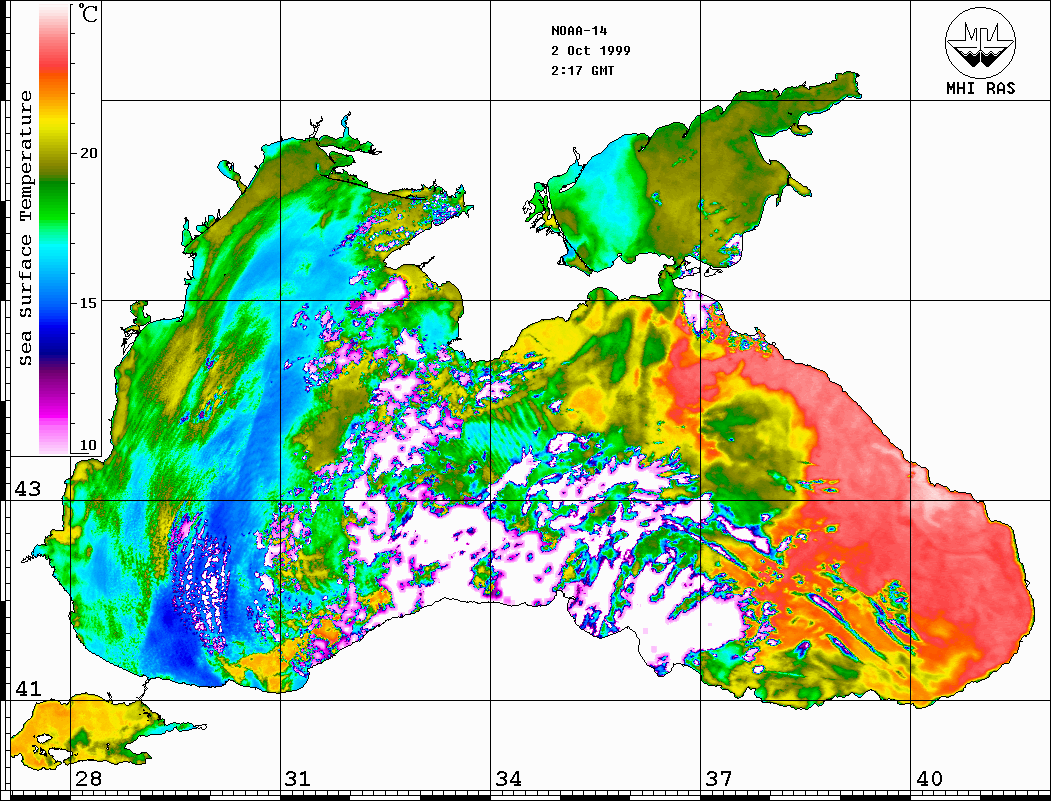Click the longitude label '34'

coord(509,778)
